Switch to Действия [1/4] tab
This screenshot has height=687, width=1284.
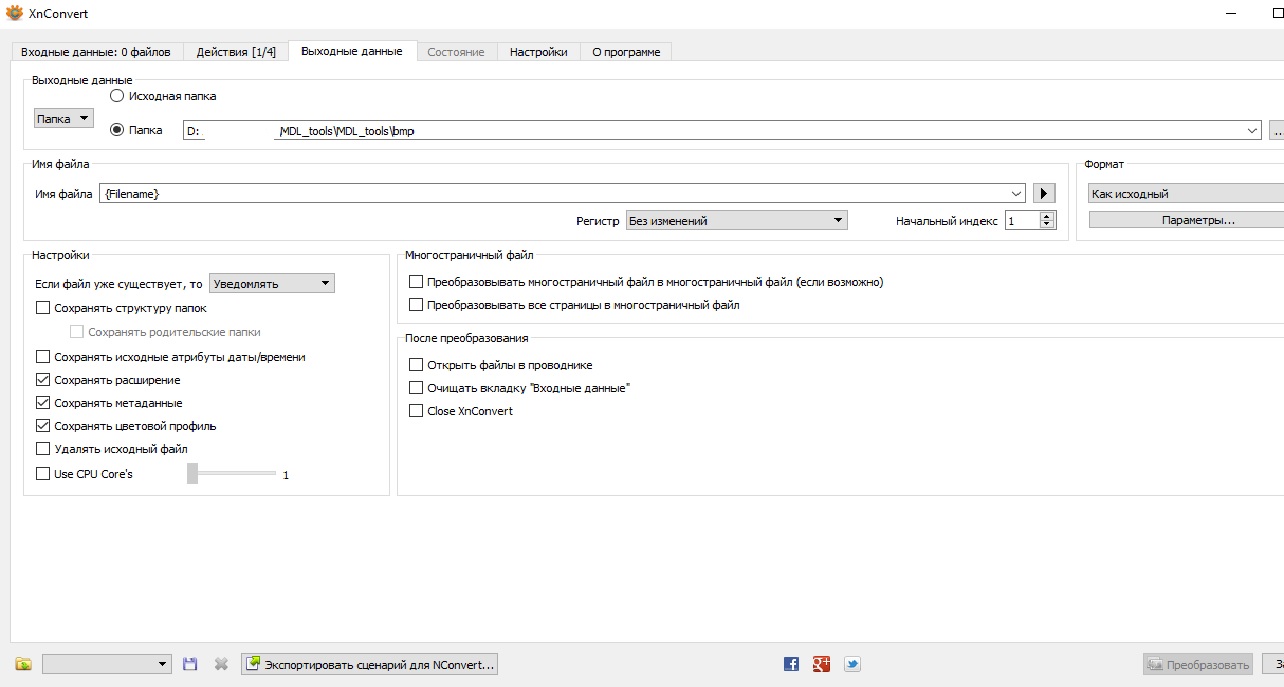click(236, 52)
